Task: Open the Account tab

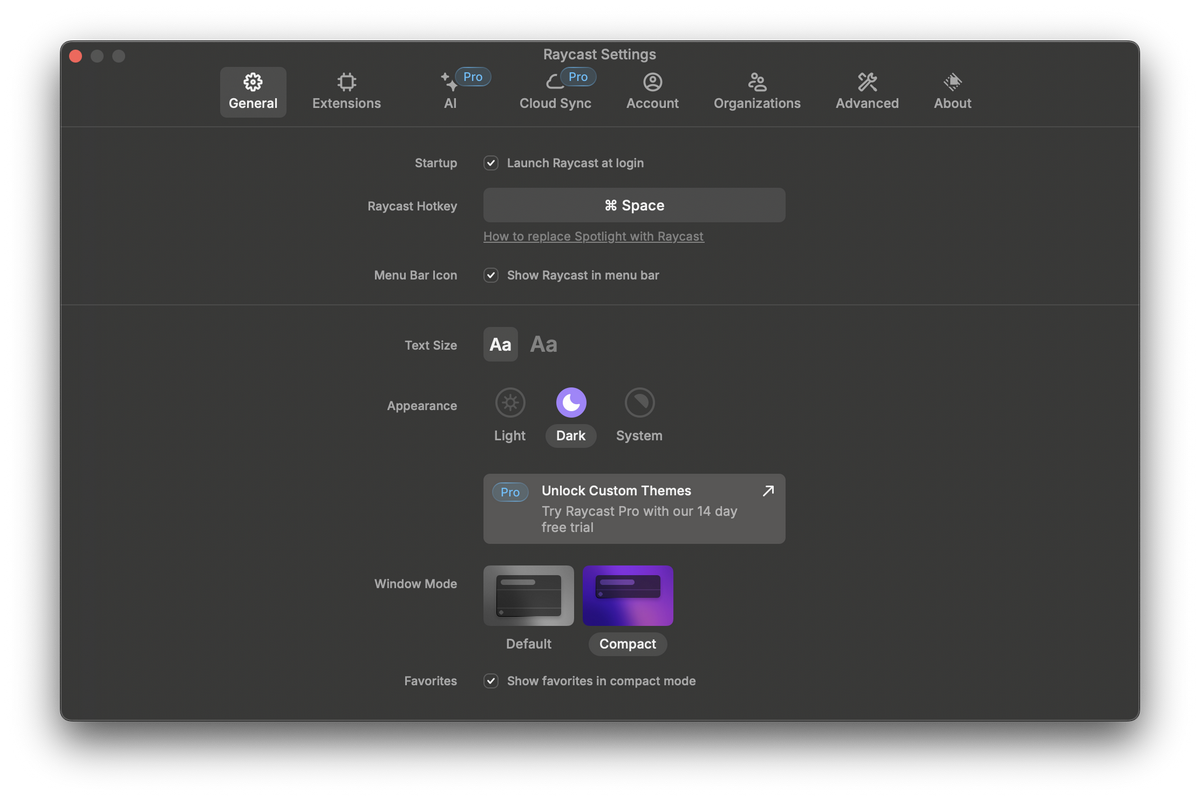Action: 652,92
